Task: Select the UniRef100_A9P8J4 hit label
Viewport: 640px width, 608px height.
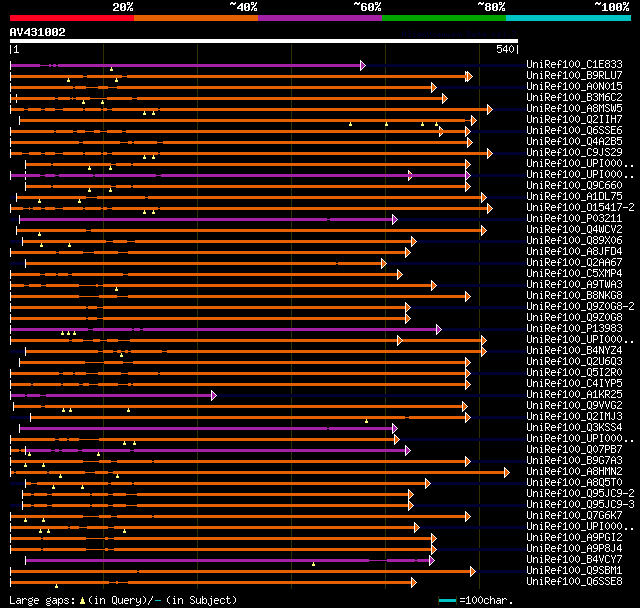Action: (x=574, y=549)
